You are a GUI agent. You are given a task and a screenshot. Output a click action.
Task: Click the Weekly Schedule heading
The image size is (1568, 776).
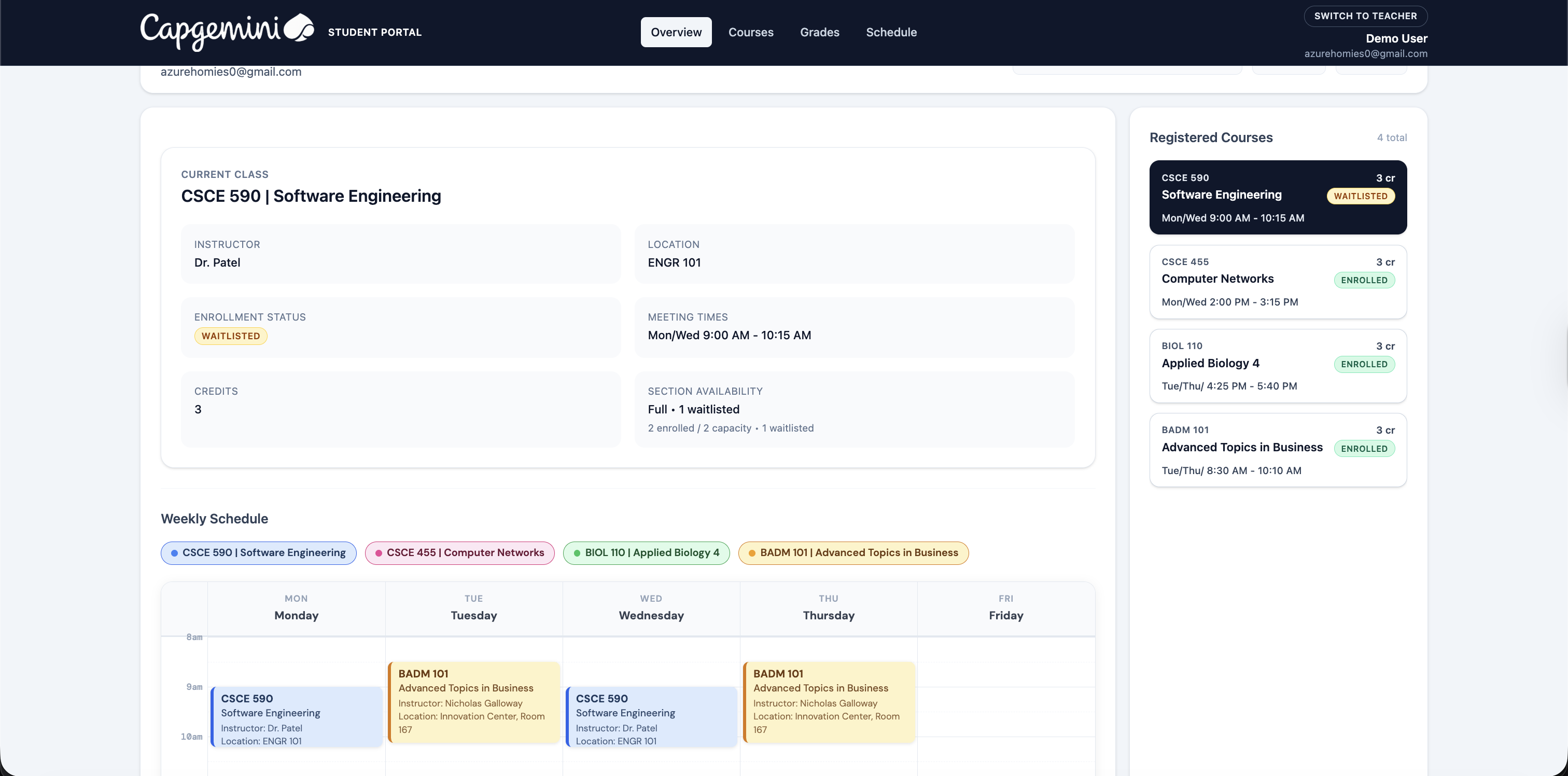click(214, 519)
